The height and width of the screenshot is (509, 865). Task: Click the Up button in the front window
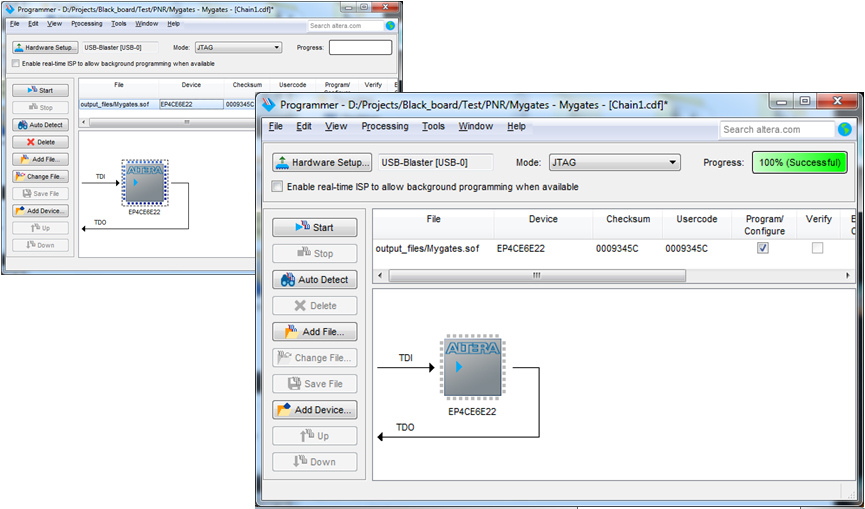314,436
